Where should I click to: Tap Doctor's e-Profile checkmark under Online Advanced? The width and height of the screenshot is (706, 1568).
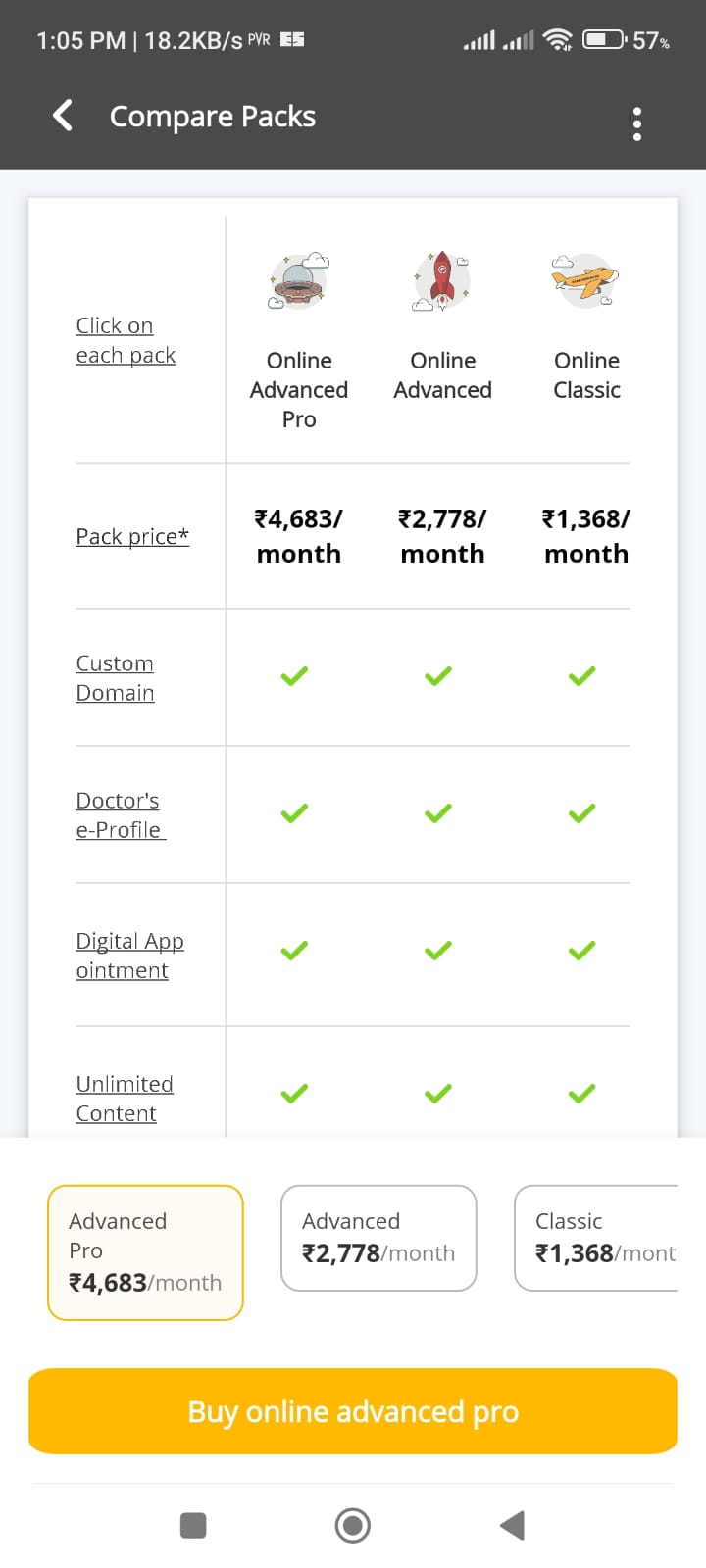(438, 813)
